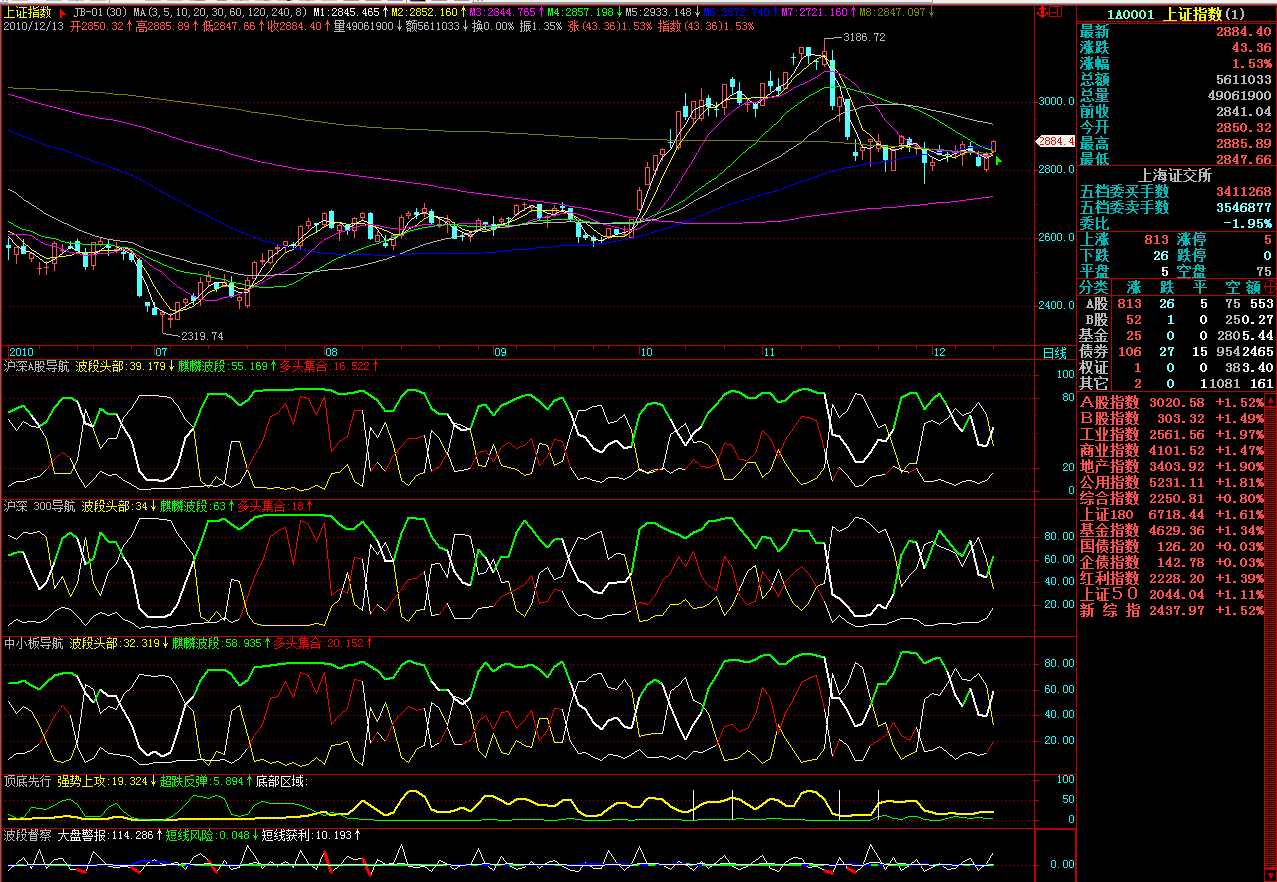This screenshot has width=1277, height=882.
Task: Click the 分类 column header
Action: tap(1094, 286)
